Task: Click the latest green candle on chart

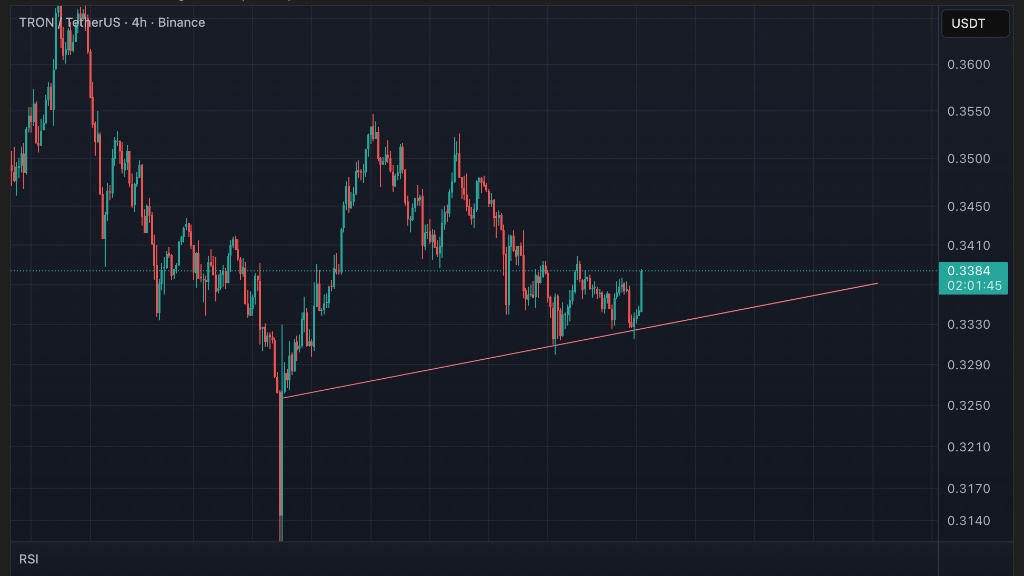Action: pos(640,290)
